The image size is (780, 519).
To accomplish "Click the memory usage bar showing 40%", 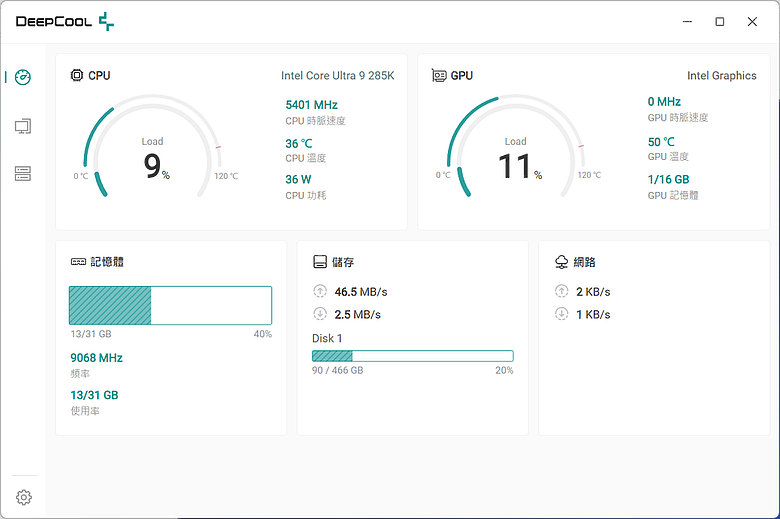I will (170, 306).
